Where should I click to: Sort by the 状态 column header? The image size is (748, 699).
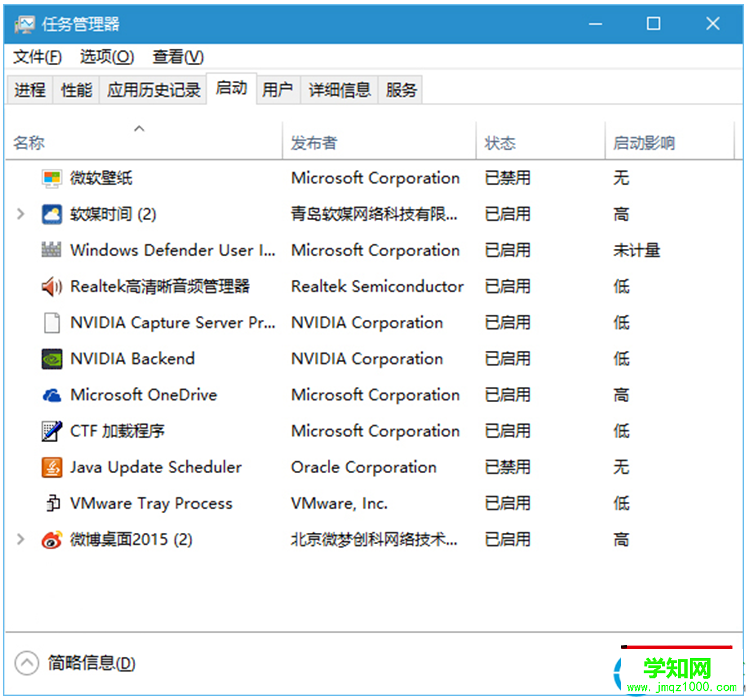tap(540, 143)
